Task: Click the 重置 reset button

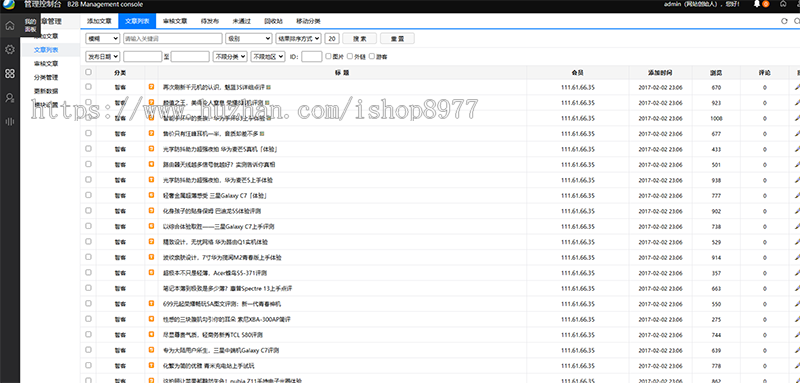Action: [397, 38]
